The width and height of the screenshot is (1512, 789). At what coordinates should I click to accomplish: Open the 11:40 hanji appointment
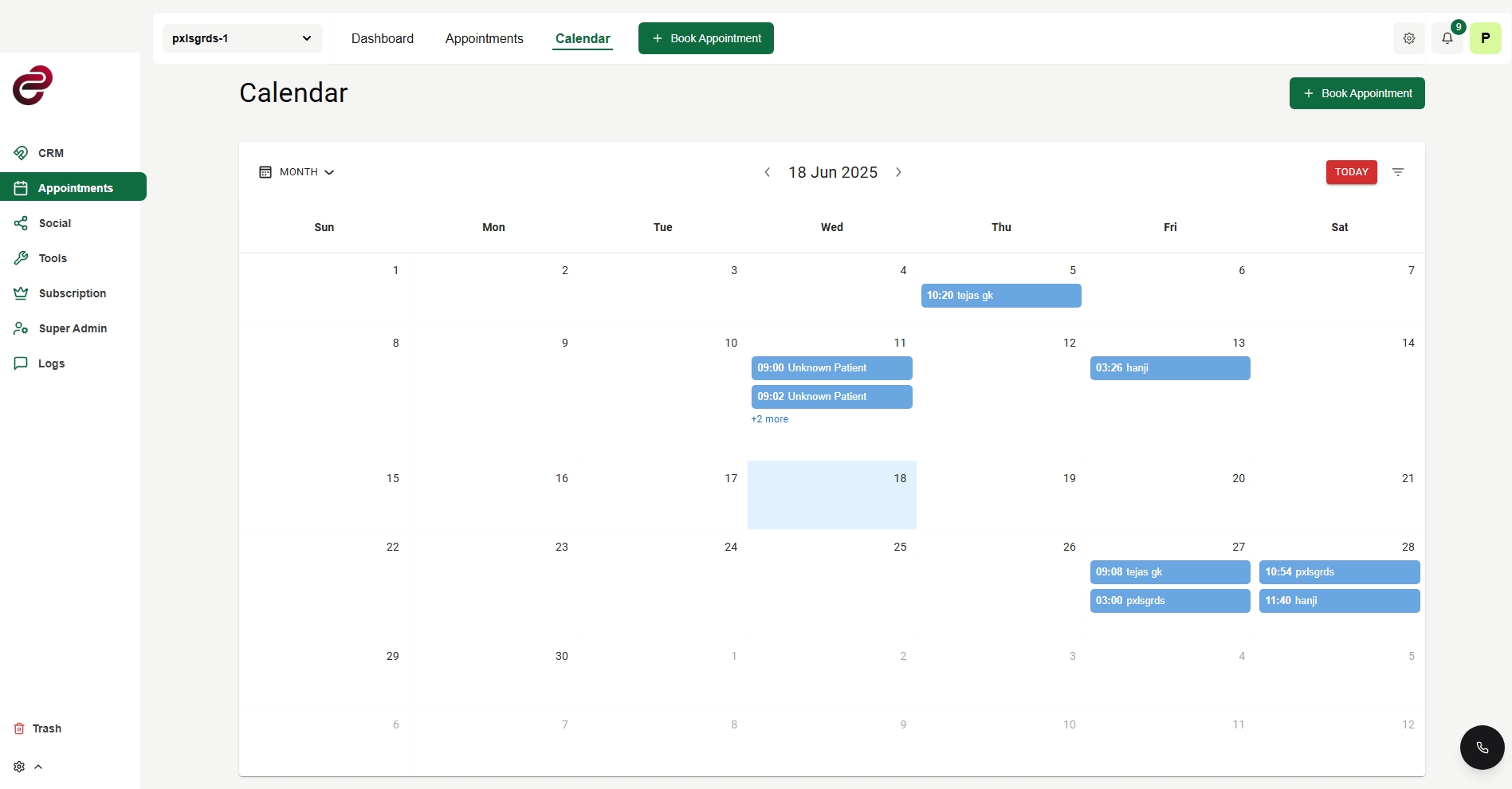point(1340,601)
